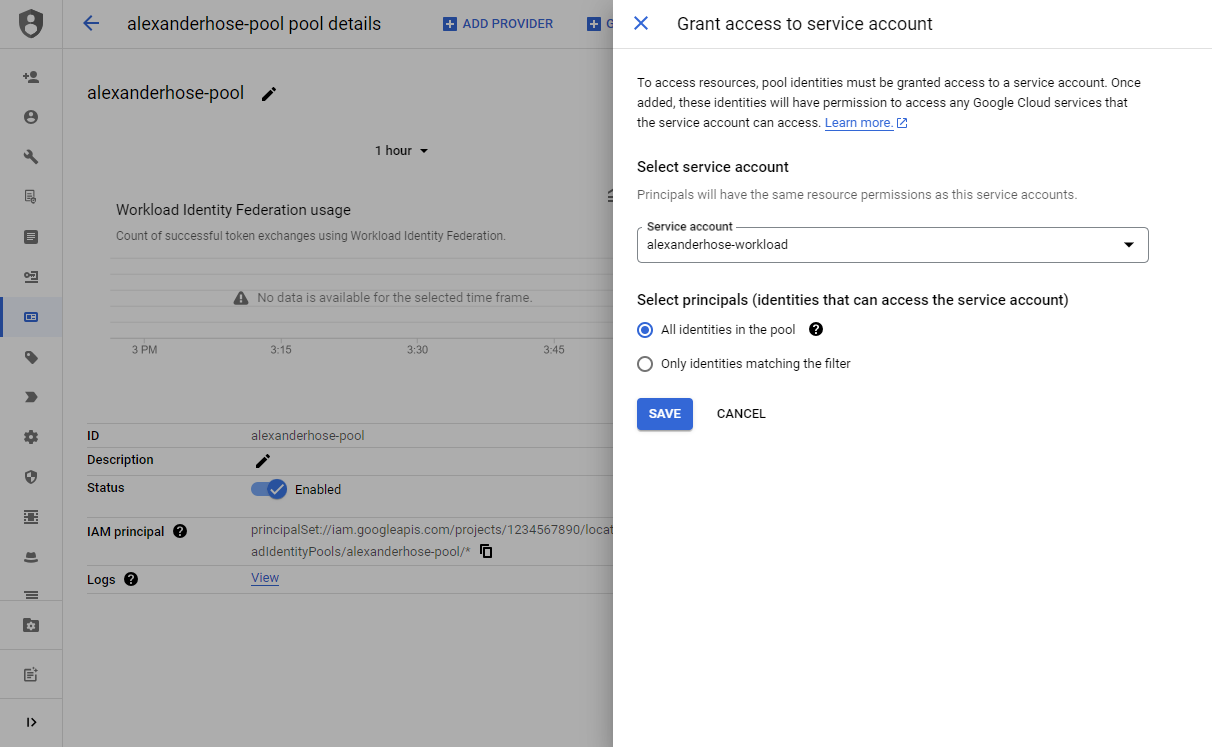
Task: Edit the pool description
Action: pos(262,459)
